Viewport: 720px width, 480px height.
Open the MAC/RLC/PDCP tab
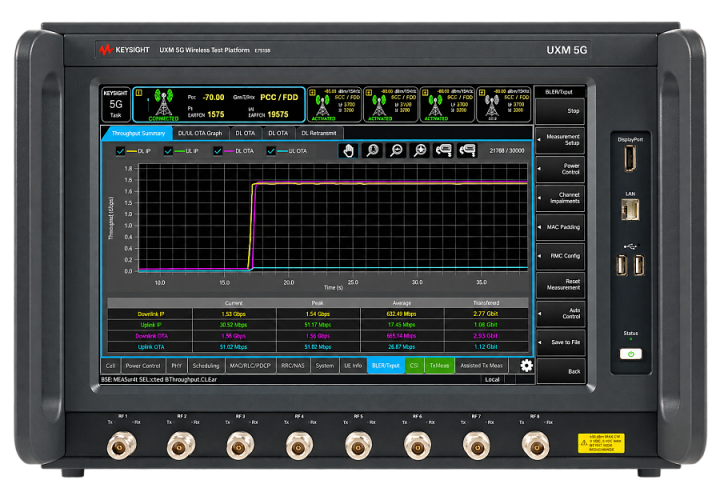pos(250,366)
